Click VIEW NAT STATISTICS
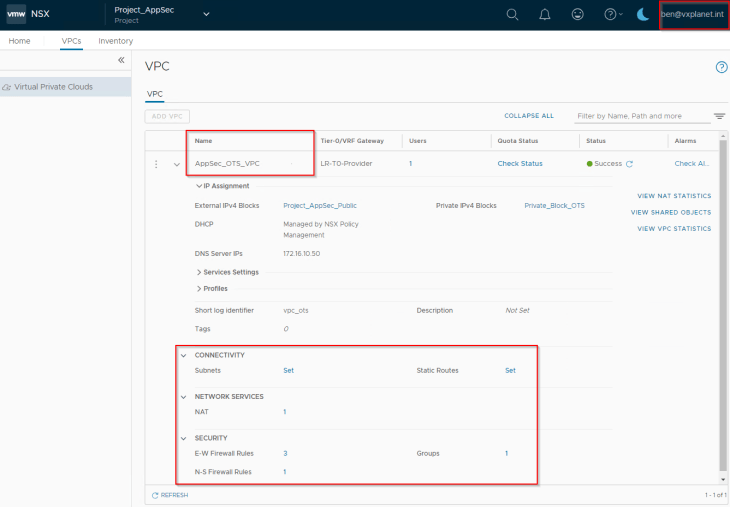The width and height of the screenshot is (730, 507). coord(674,196)
